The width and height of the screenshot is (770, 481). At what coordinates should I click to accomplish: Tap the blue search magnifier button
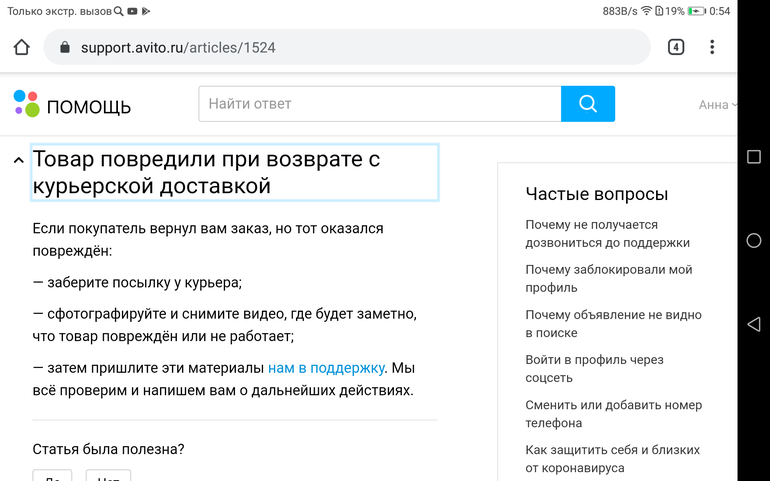click(x=587, y=104)
